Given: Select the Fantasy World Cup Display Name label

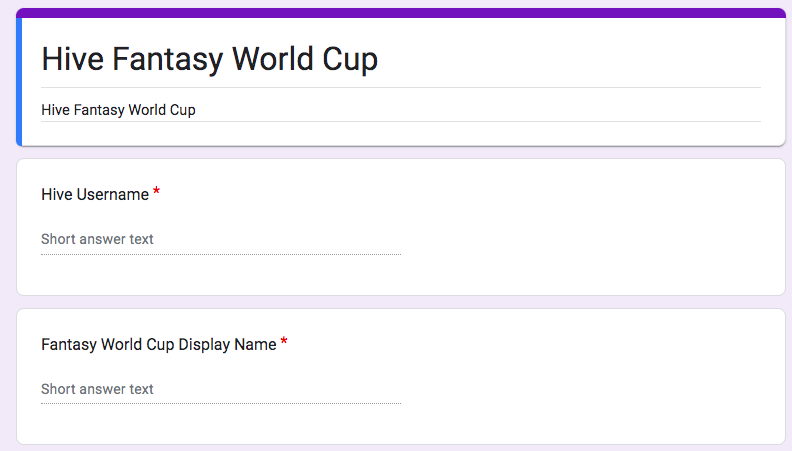Looking at the screenshot, I should pos(159,344).
